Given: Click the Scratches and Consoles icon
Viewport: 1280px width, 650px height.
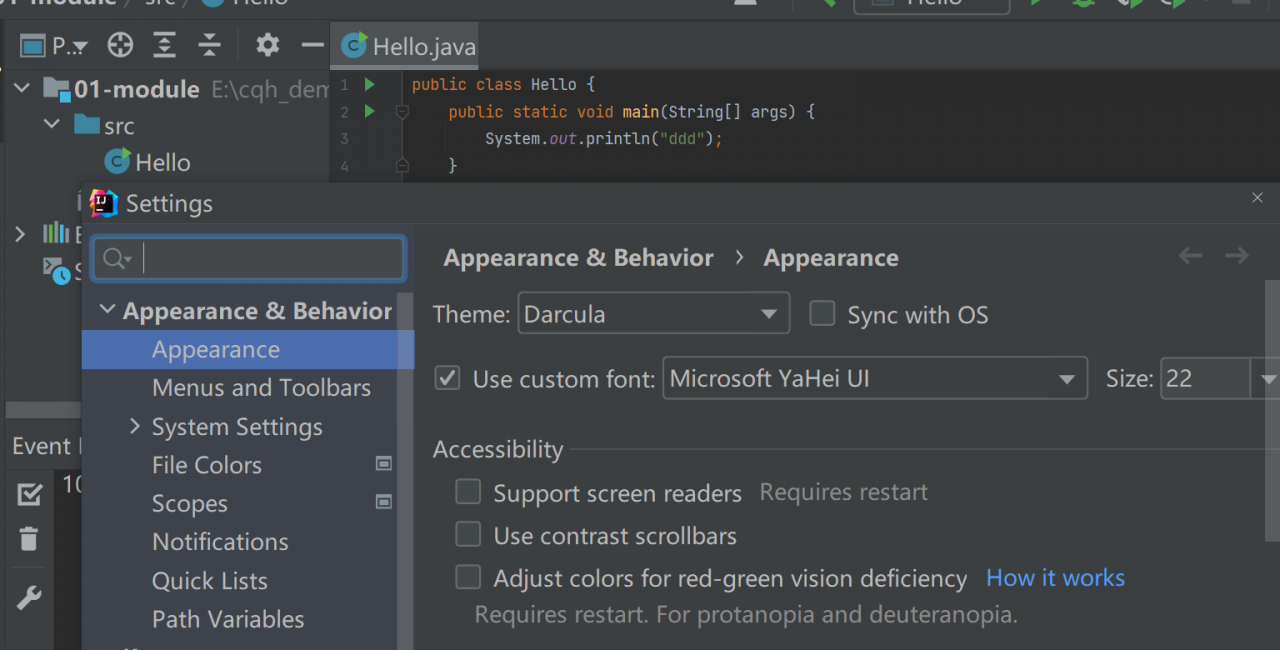Looking at the screenshot, I should [56, 269].
